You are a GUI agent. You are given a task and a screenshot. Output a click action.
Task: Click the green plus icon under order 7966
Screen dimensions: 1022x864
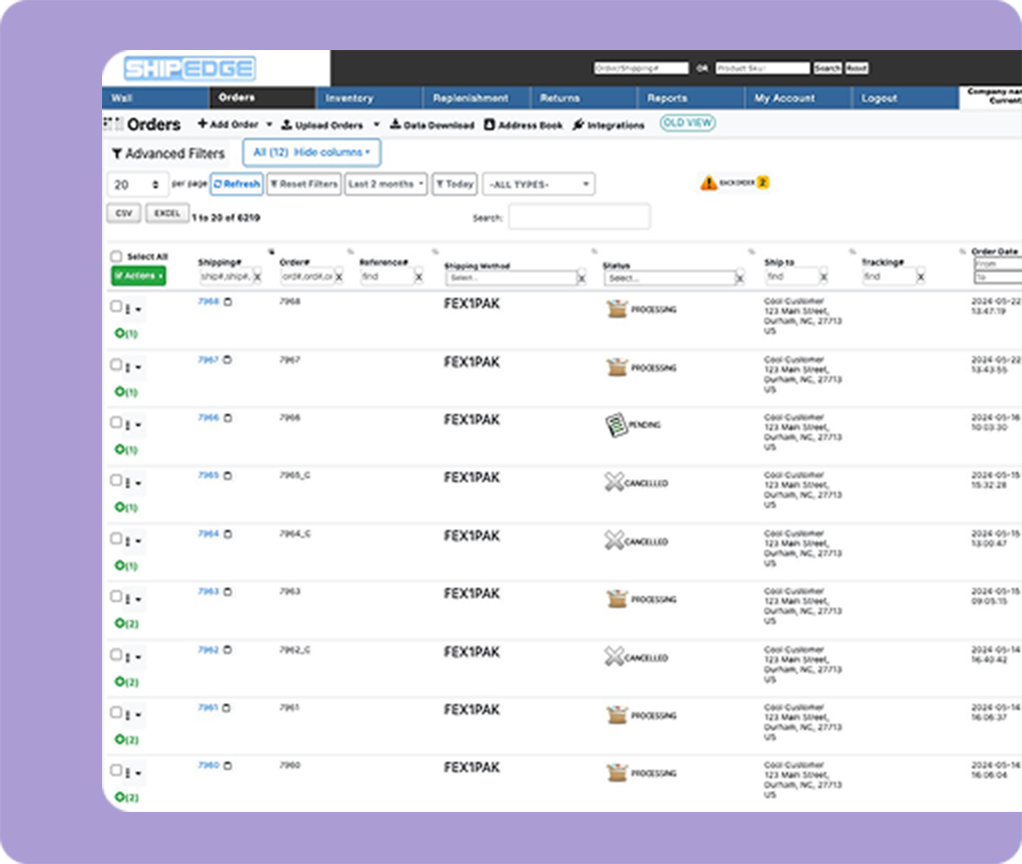click(x=120, y=449)
